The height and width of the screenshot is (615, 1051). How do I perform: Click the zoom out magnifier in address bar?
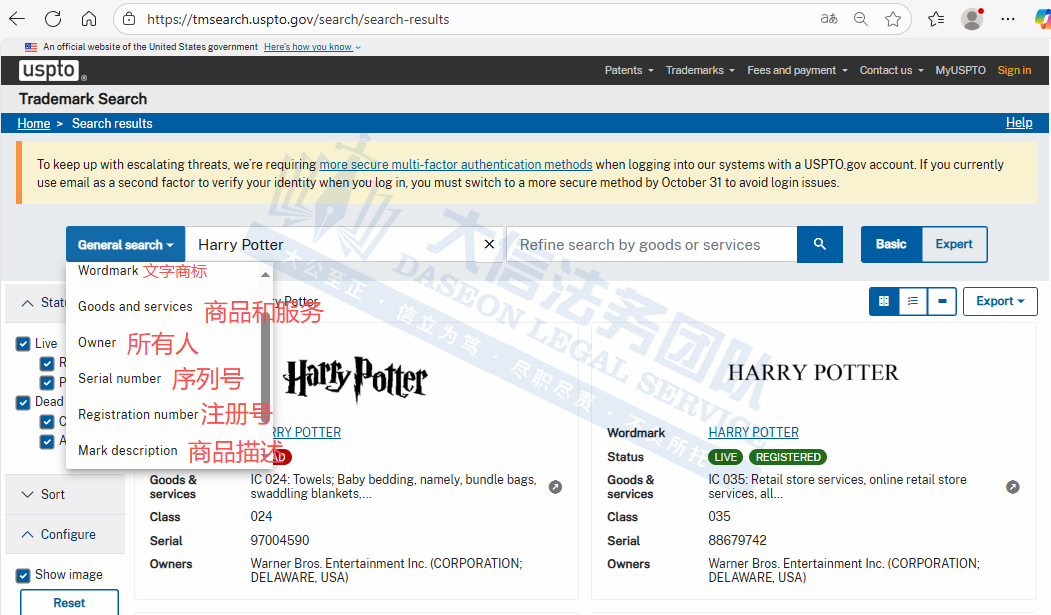pos(861,19)
